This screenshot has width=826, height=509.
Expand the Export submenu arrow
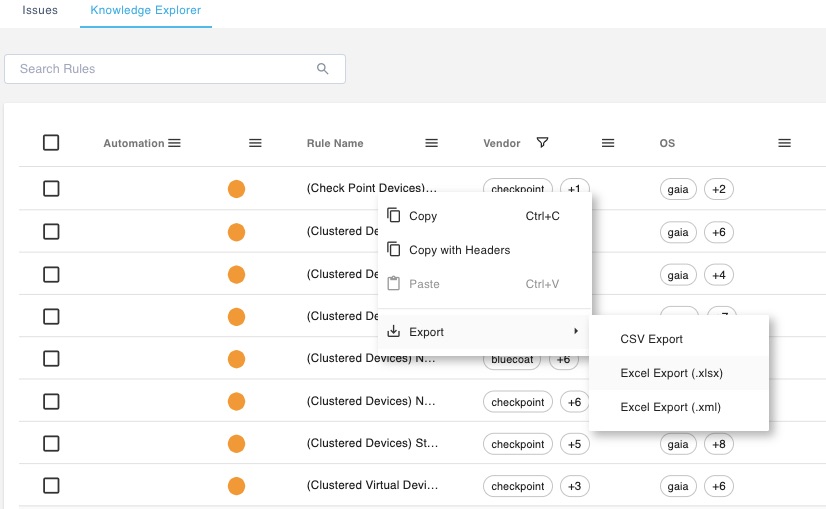(x=575, y=332)
